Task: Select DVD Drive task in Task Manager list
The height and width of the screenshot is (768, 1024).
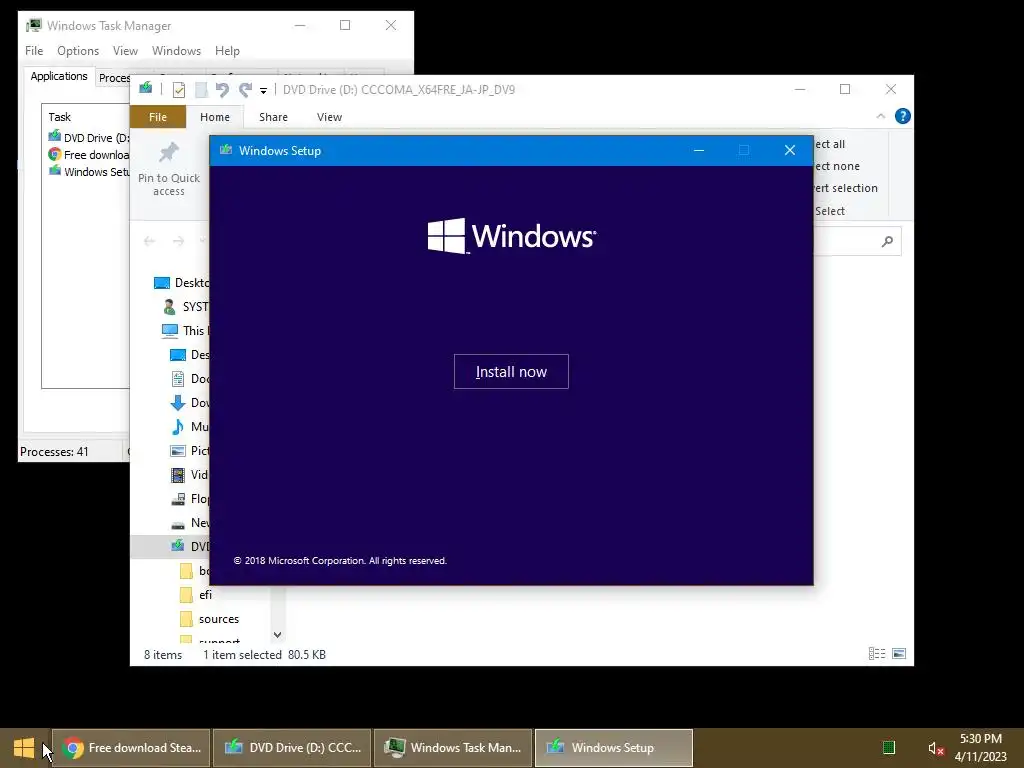Action: tap(88, 138)
